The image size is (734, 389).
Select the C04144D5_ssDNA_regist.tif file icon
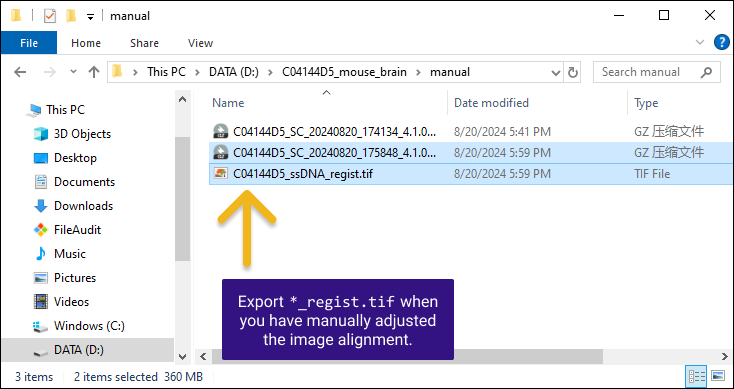click(221, 174)
